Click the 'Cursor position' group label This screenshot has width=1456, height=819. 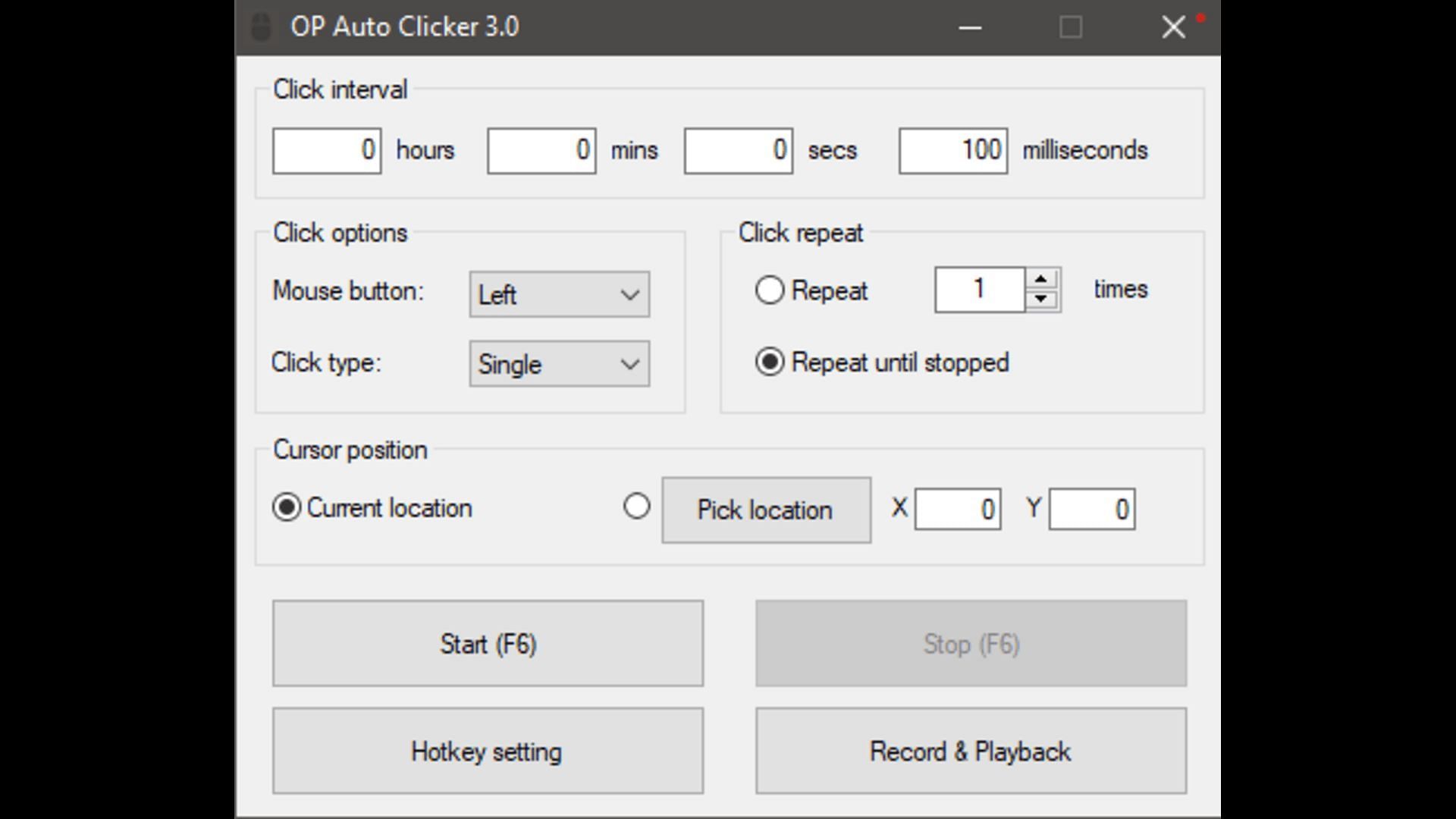point(350,450)
